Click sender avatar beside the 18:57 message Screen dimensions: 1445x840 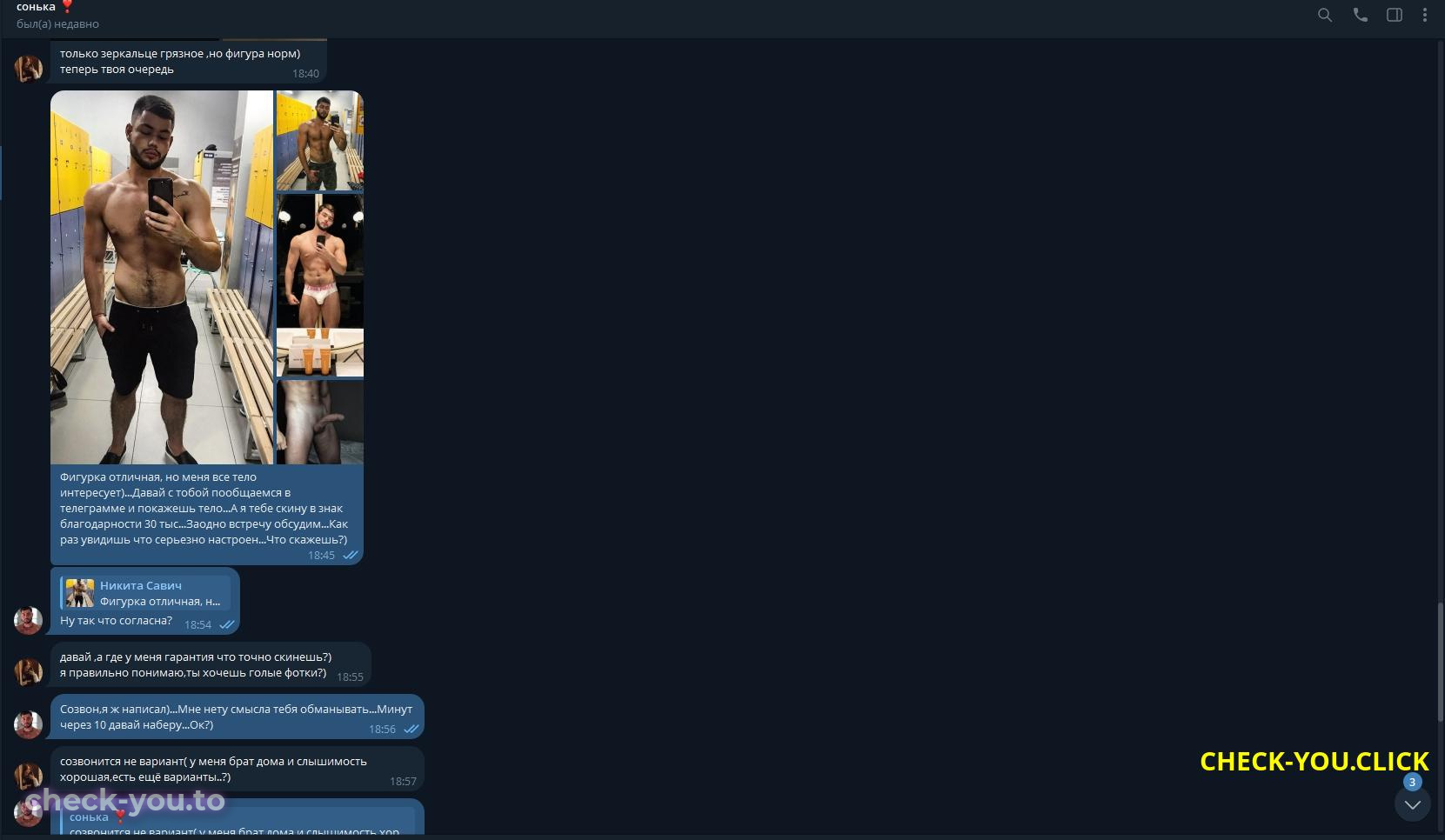click(28, 776)
